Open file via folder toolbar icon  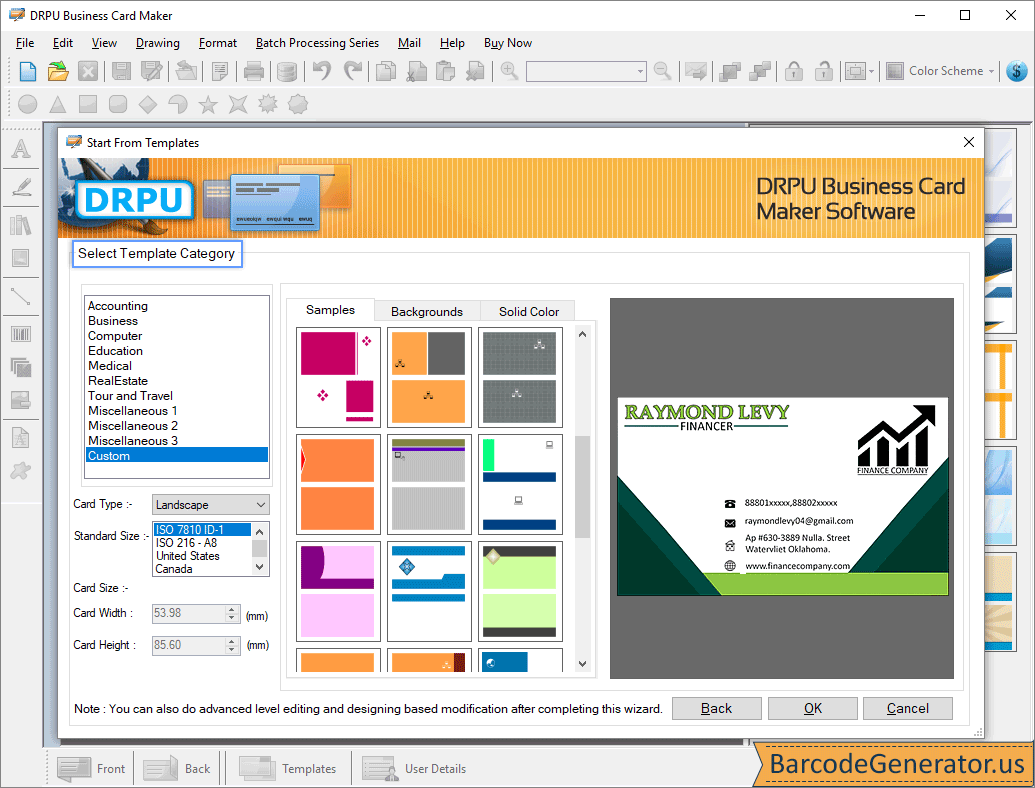58,71
